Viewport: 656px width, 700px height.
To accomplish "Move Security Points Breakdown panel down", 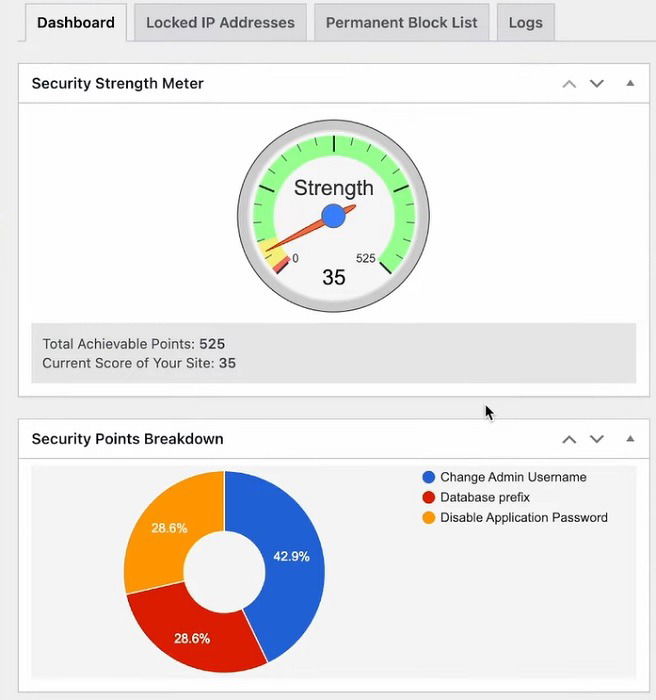I will tap(597, 439).
